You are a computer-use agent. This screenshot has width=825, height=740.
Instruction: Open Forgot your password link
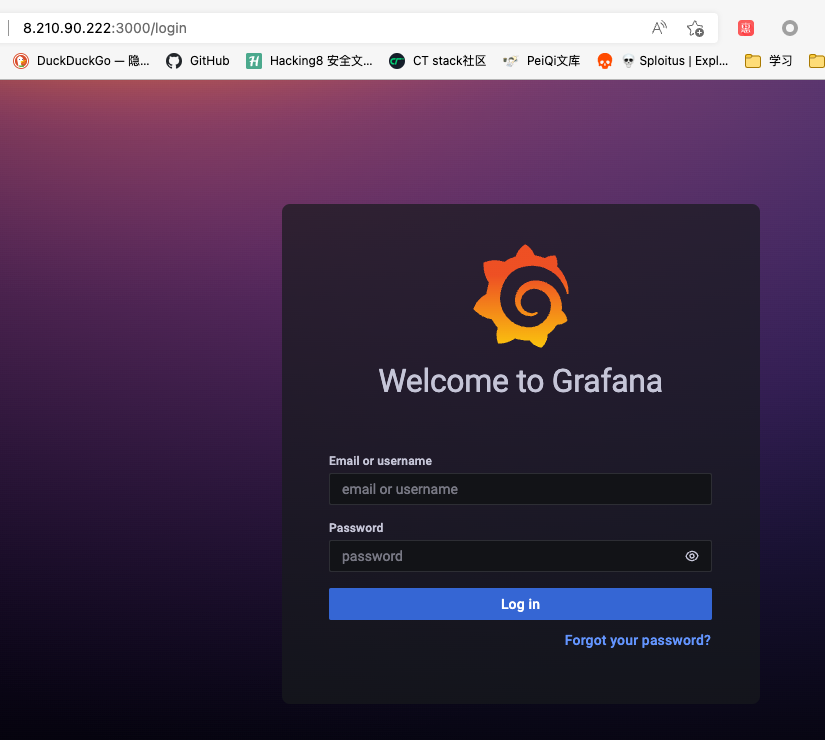coord(637,640)
